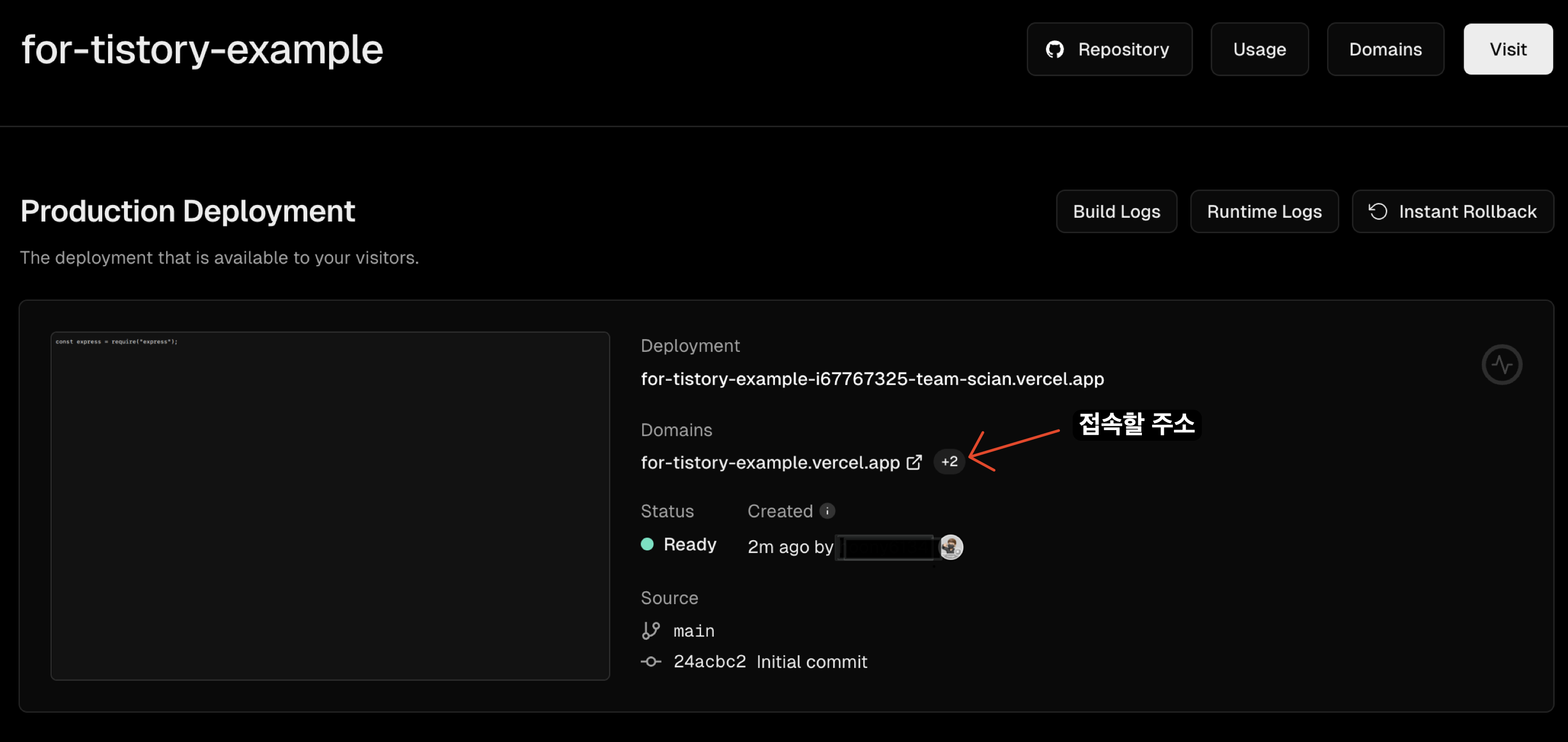This screenshot has height=742, width=1568.
Task: Open the main branch link
Action: [x=693, y=631]
